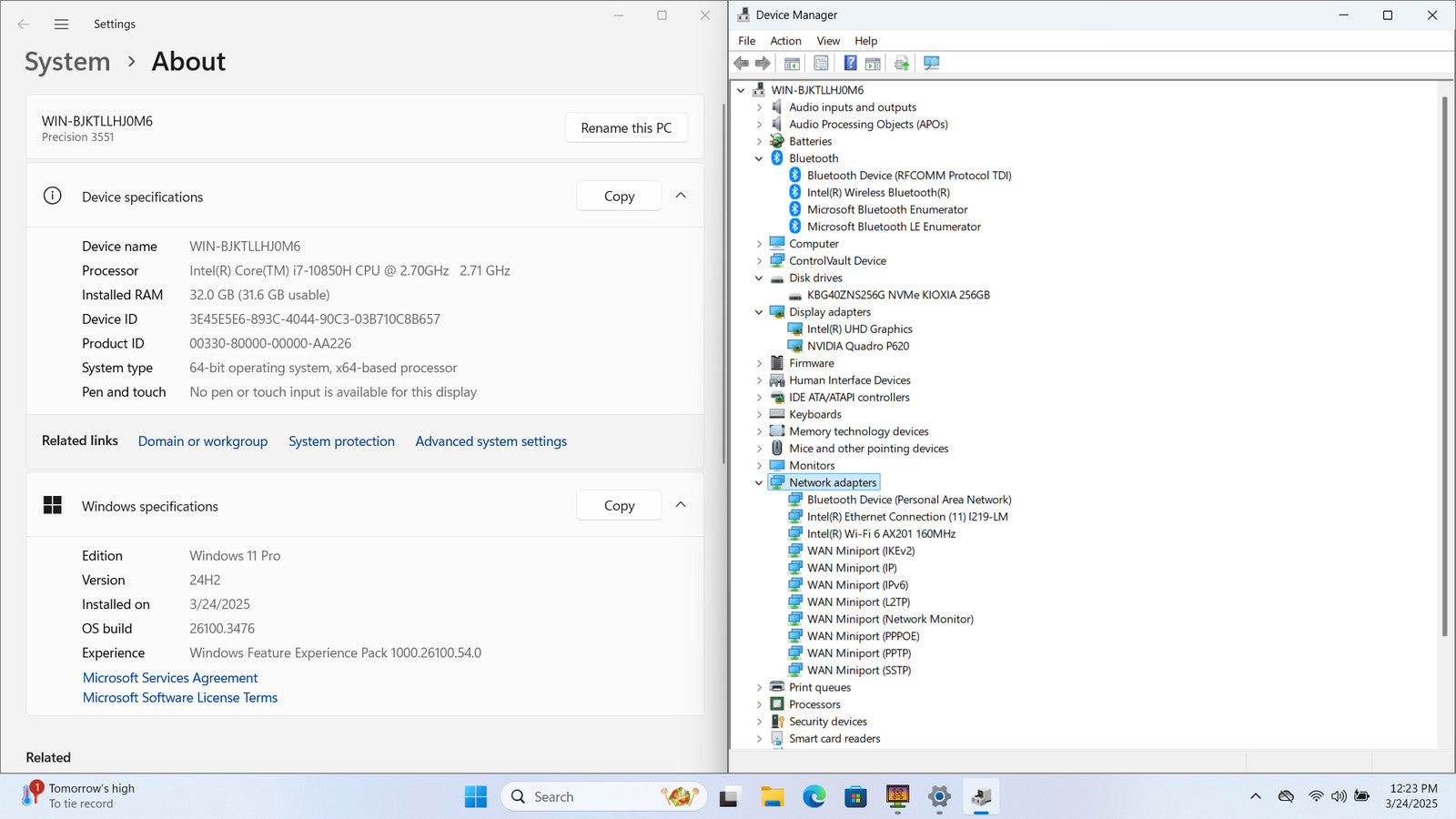Select Intel(R) UHD Graphics adapter
Screen dimensions: 1456x819
click(x=859, y=329)
